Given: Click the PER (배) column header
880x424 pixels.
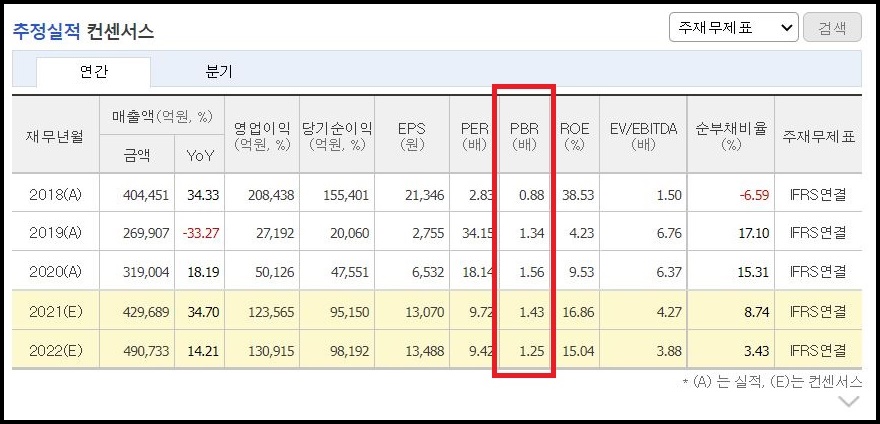Looking at the screenshot, I should point(474,136).
